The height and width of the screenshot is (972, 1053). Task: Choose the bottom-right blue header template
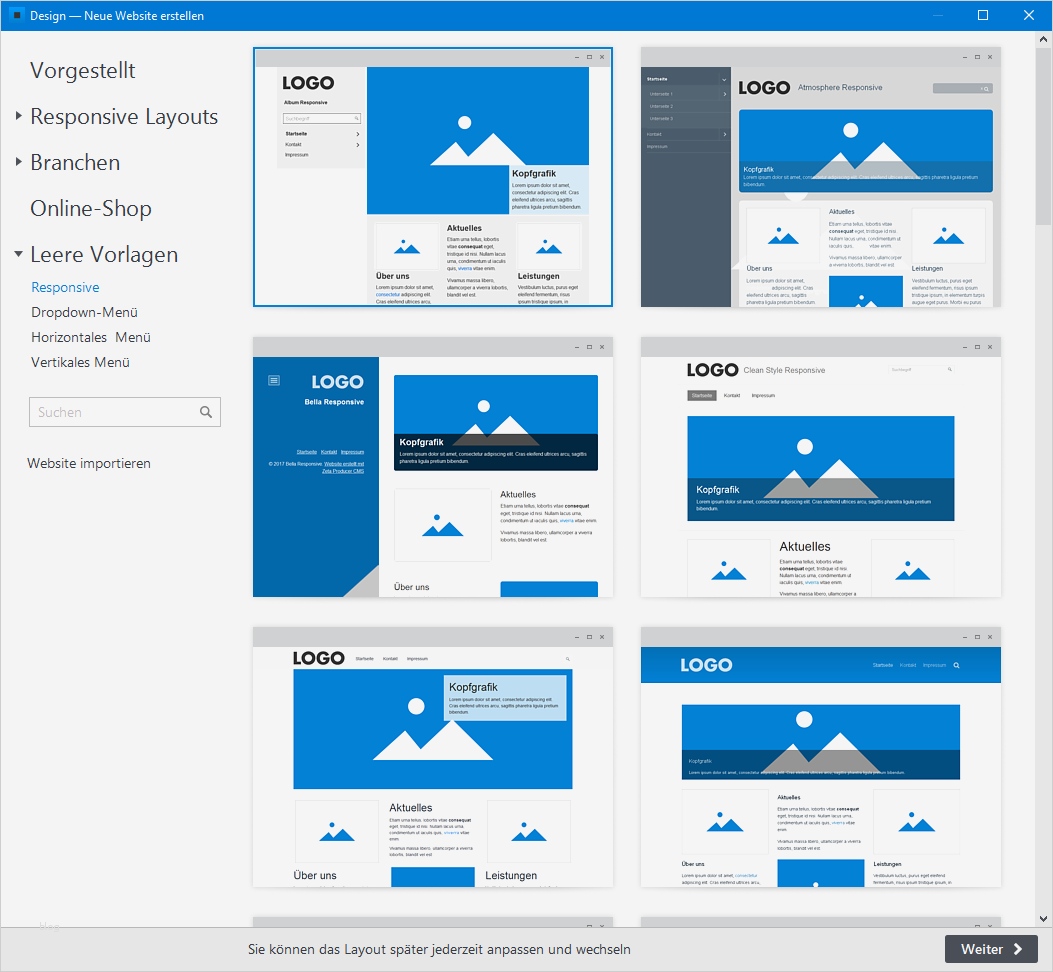[x=820, y=756]
